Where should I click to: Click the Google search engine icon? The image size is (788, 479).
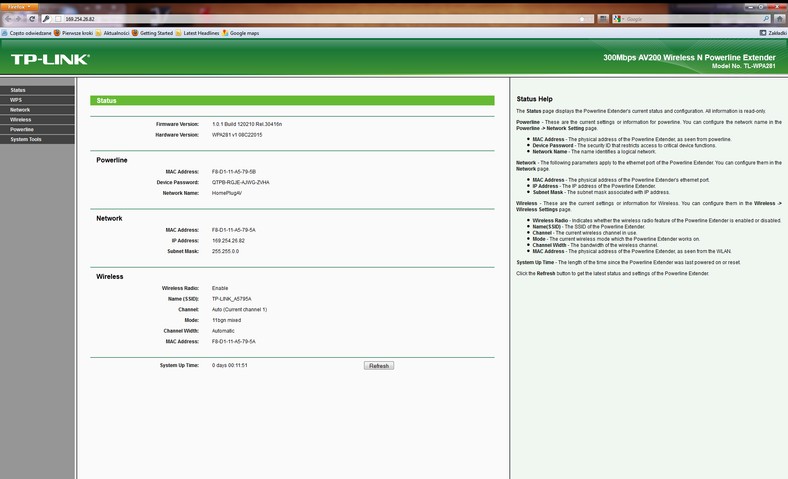point(617,19)
